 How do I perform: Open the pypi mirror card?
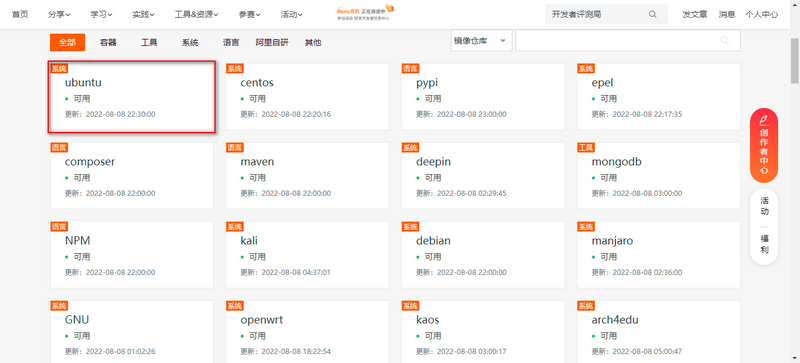(483, 97)
